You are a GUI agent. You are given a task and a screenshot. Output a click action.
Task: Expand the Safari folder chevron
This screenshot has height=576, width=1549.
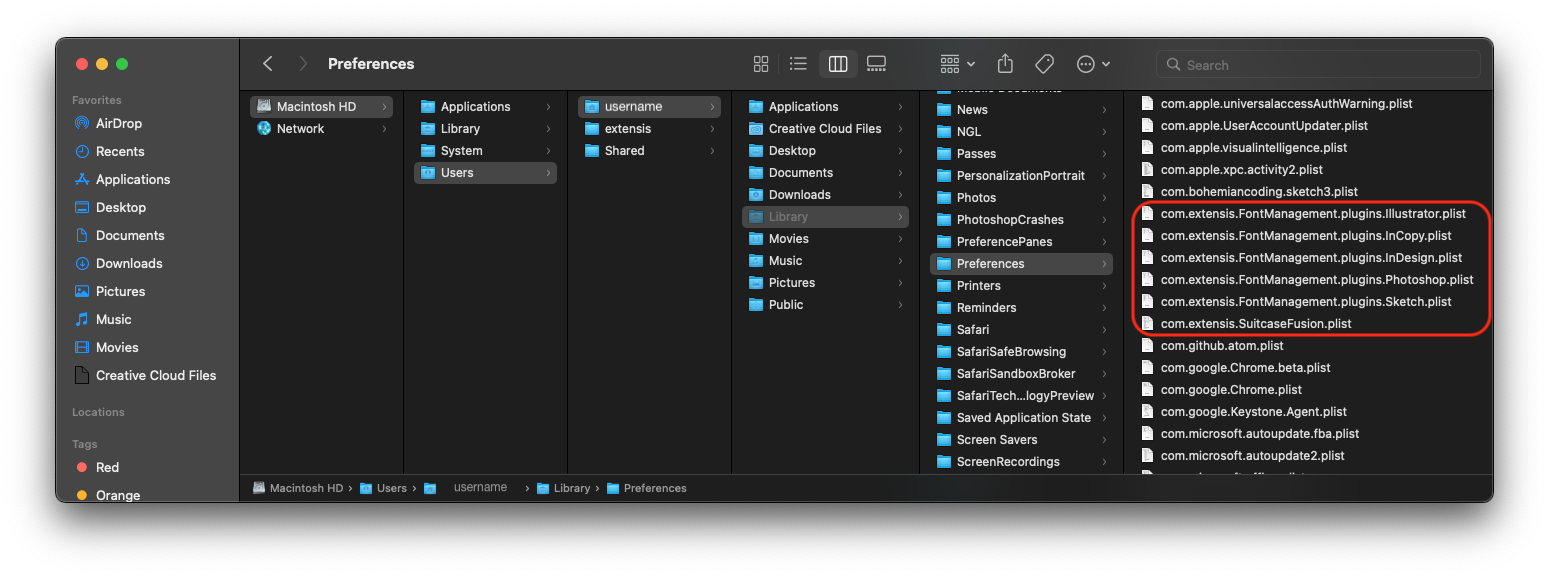1104,329
